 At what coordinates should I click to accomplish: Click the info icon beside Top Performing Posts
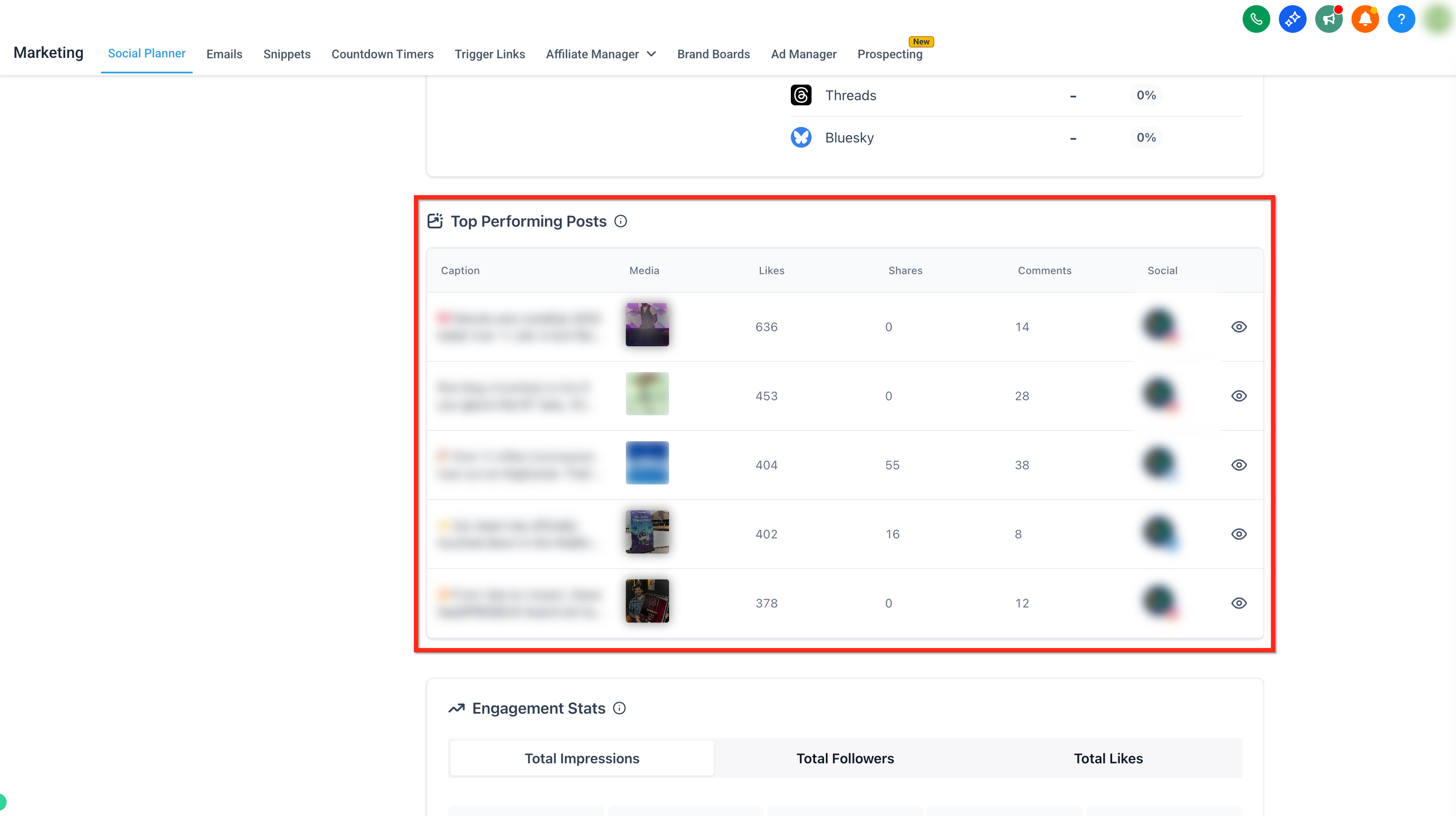(x=621, y=221)
